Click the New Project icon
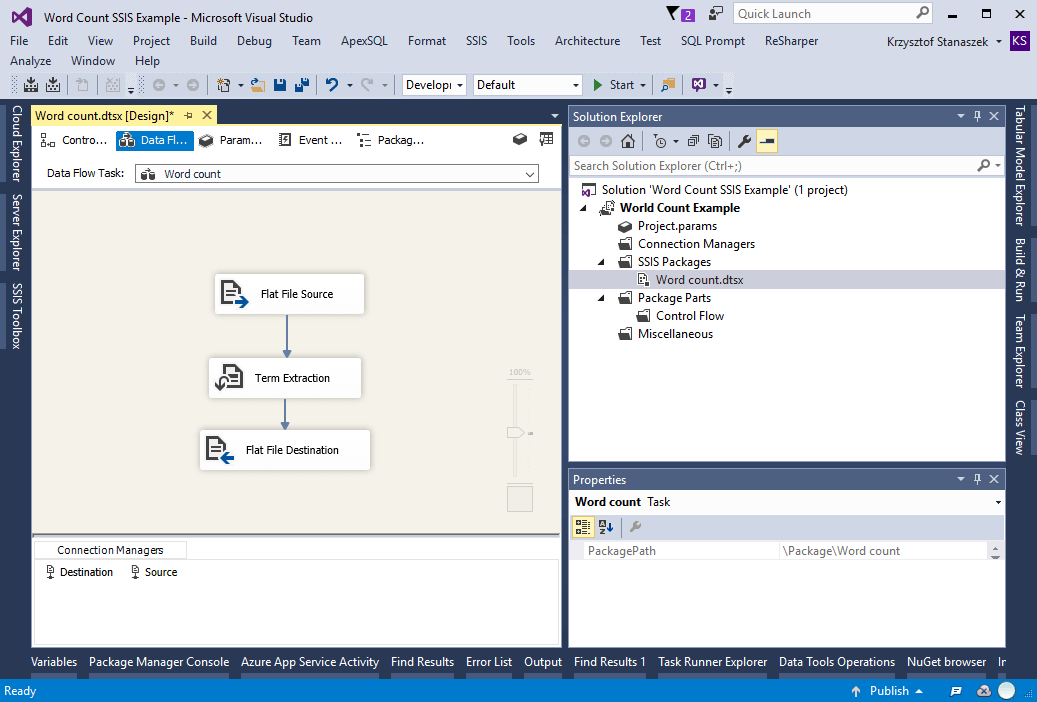Image resolution: width=1037 pixels, height=702 pixels. [224, 85]
